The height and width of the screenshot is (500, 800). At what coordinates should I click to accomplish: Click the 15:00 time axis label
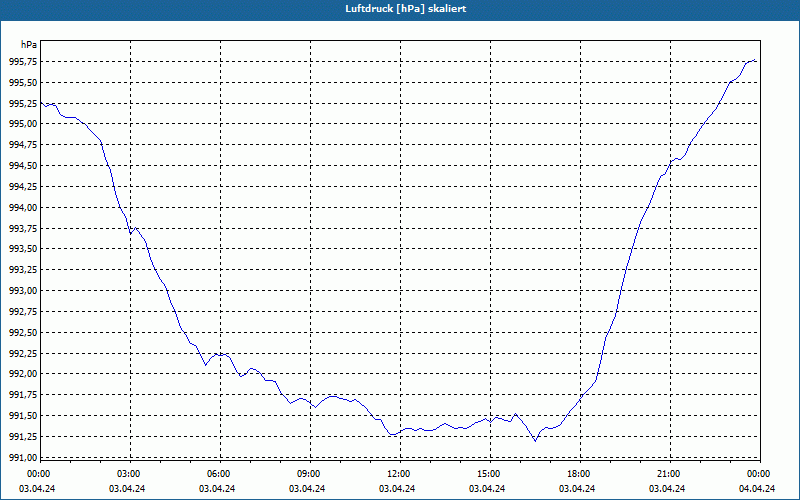pyautogui.click(x=490, y=473)
